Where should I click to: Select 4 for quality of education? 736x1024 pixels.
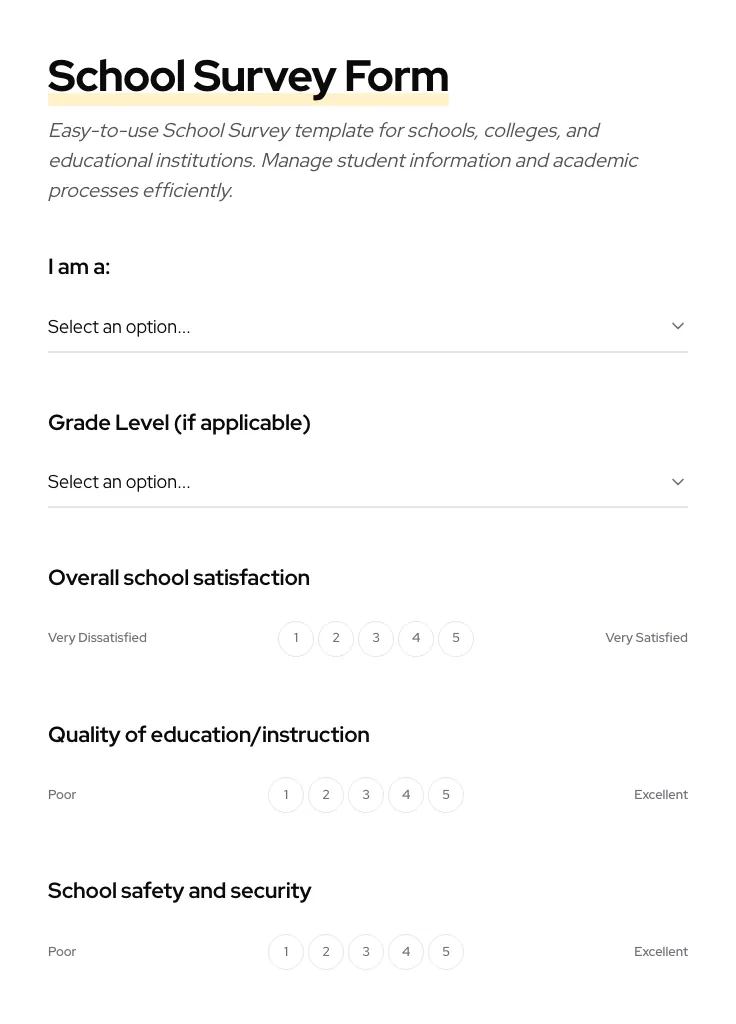406,794
